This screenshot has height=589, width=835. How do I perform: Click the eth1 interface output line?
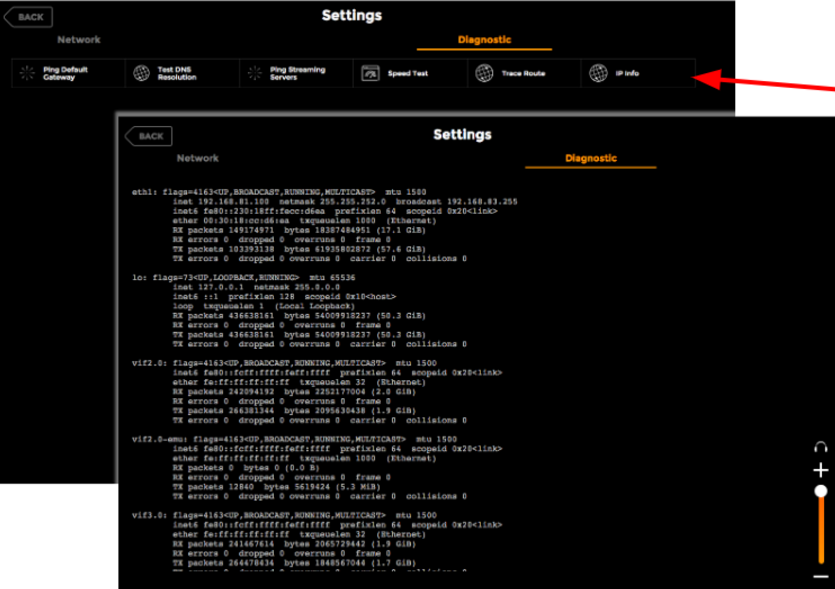pyautogui.click(x=253, y=190)
